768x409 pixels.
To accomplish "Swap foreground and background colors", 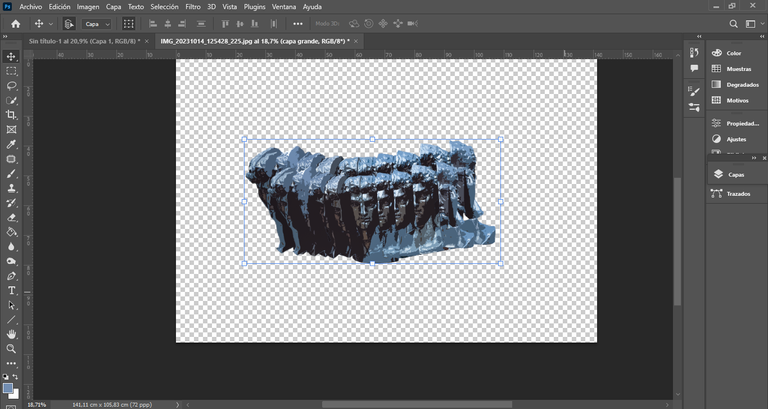I will [15, 377].
